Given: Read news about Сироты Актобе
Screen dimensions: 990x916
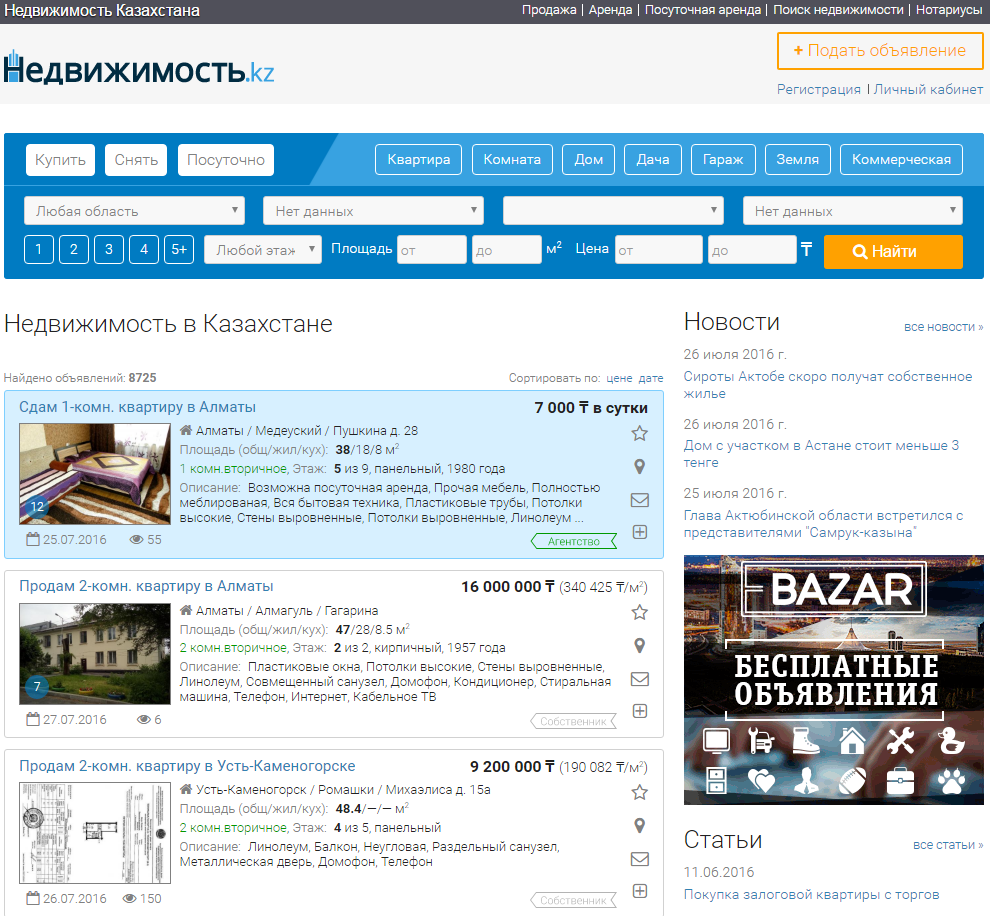Looking at the screenshot, I should click(828, 385).
